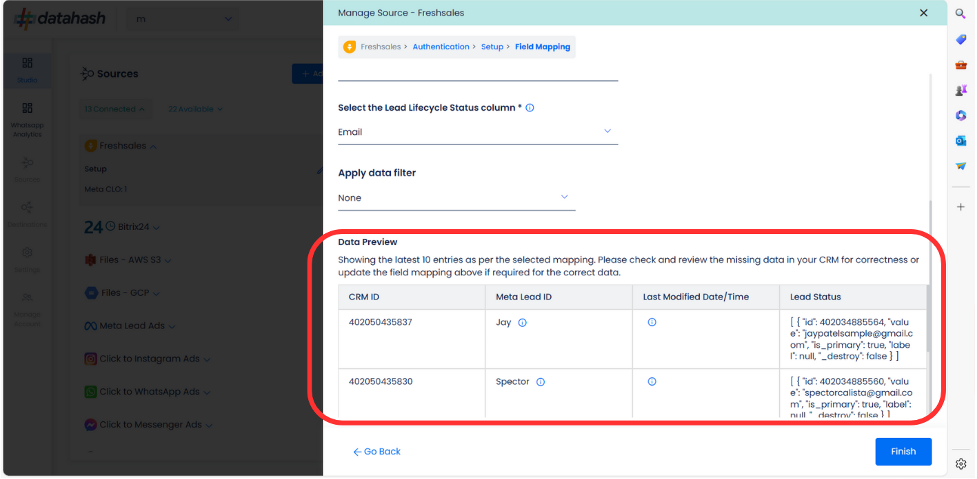Click Last Modified Date/Time column header

point(706,297)
